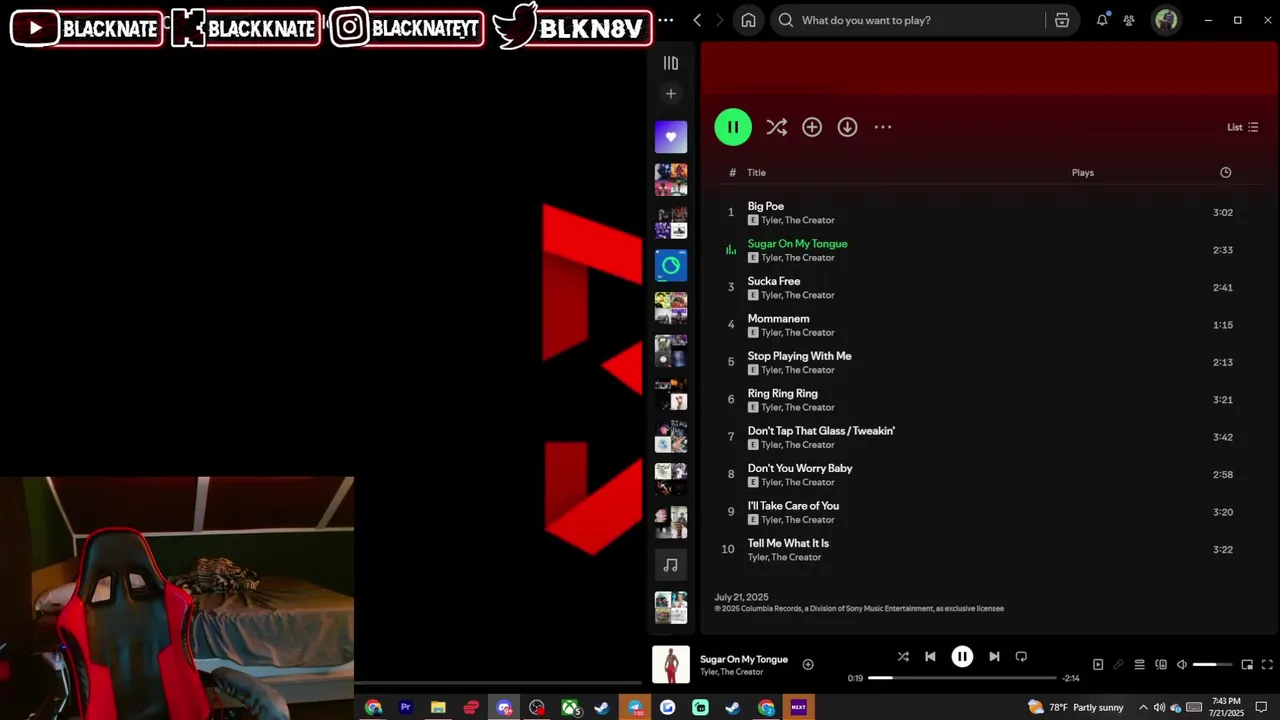Open the Spotify three-dot app menu
1280x720 pixels.
tap(667, 20)
